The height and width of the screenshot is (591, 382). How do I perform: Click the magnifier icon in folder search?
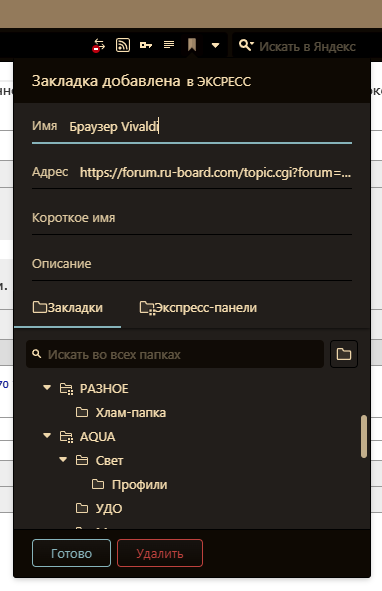pos(37,354)
